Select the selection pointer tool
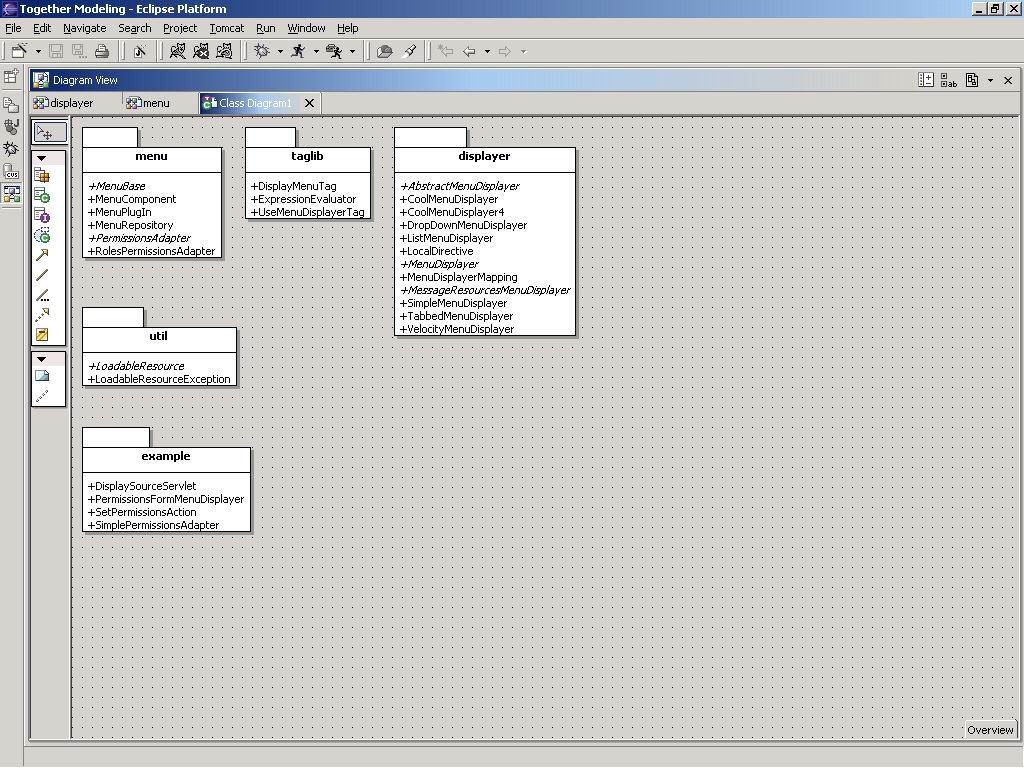This screenshot has width=1024, height=768. coord(49,133)
